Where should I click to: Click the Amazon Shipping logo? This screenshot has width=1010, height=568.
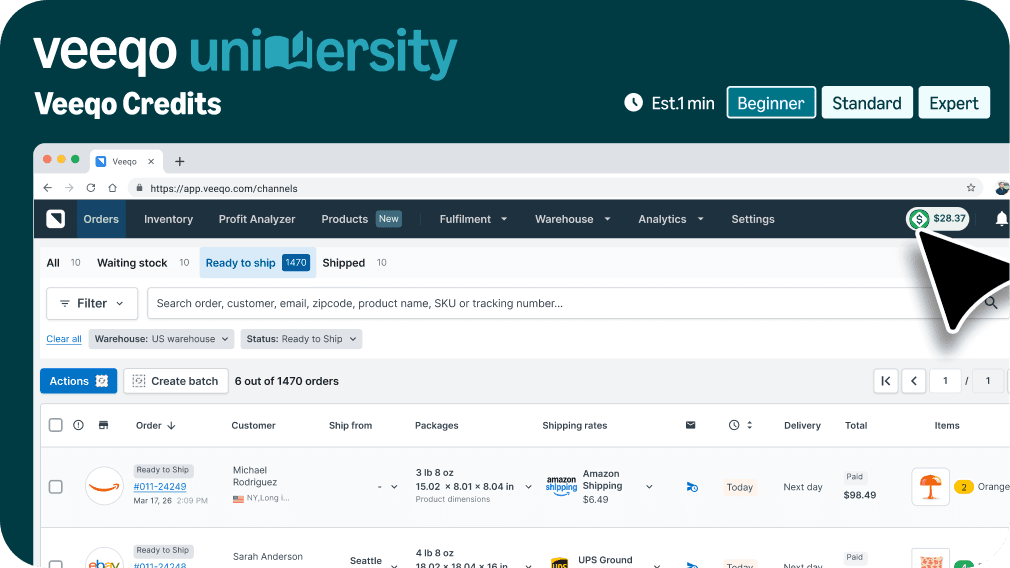pos(561,485)
